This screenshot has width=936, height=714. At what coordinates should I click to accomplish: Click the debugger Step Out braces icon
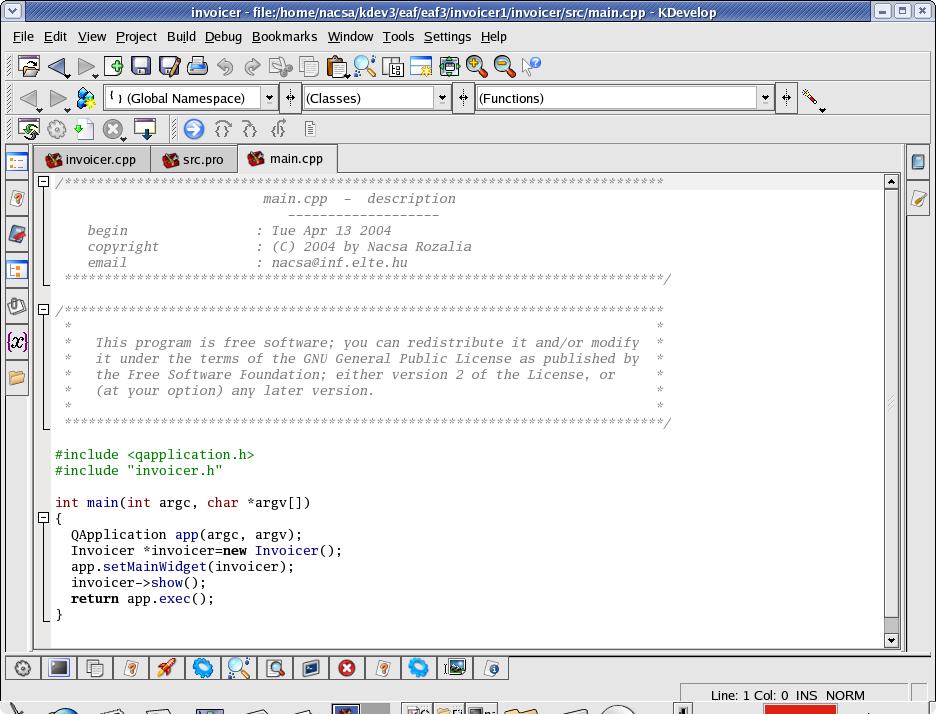point(278,129)
